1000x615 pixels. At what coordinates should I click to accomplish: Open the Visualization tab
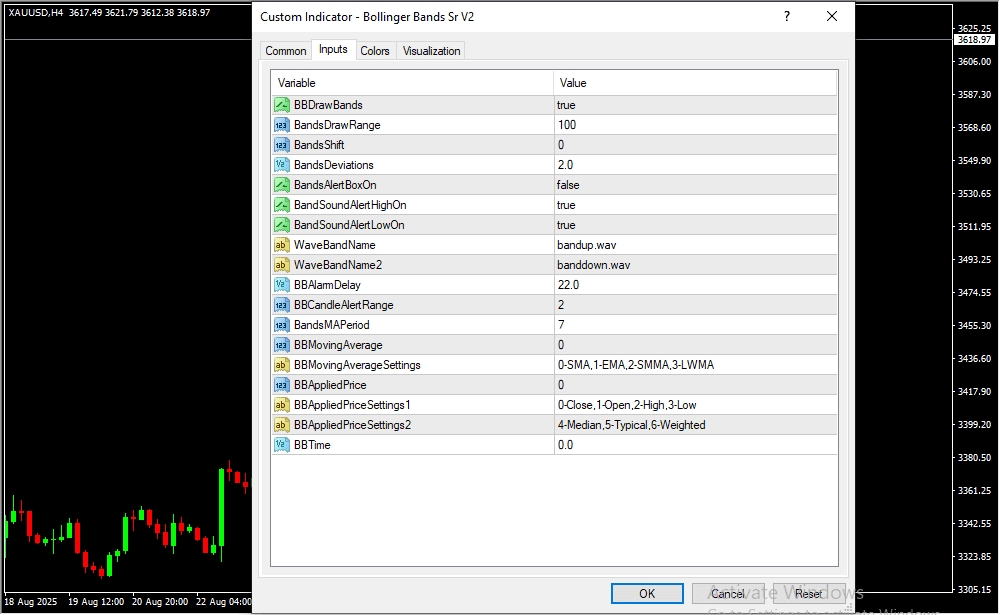click(x=431, y=51)
